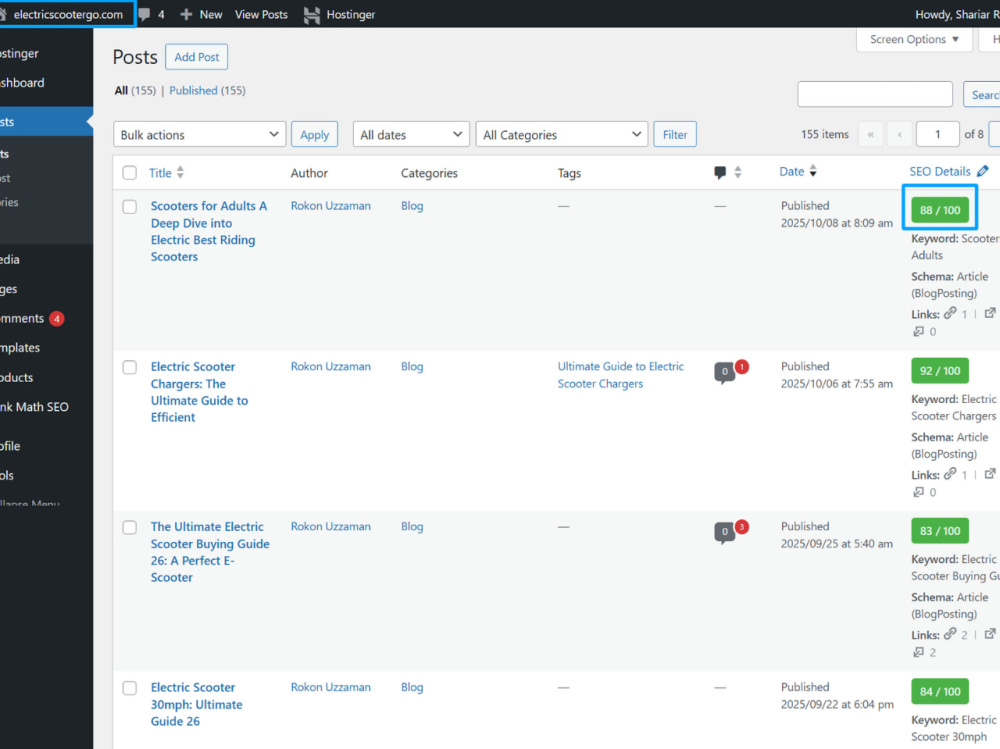Open the Hostinger logo icon in admin bar
Viewport: 1000px width, 749px height.
(312, 15)
